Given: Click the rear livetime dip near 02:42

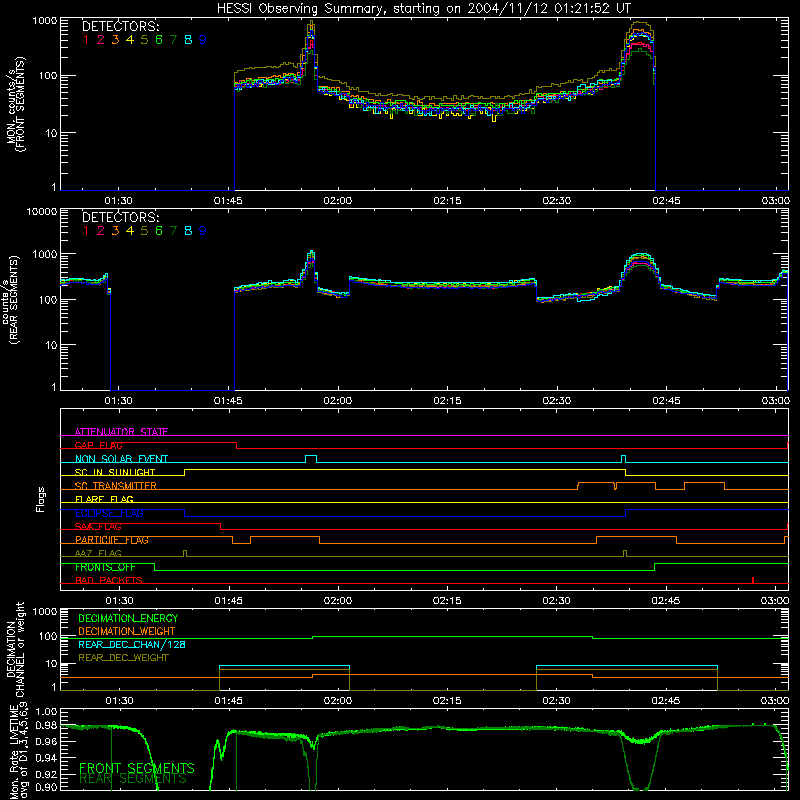Looking at the screenshot, I should point(640,763).
